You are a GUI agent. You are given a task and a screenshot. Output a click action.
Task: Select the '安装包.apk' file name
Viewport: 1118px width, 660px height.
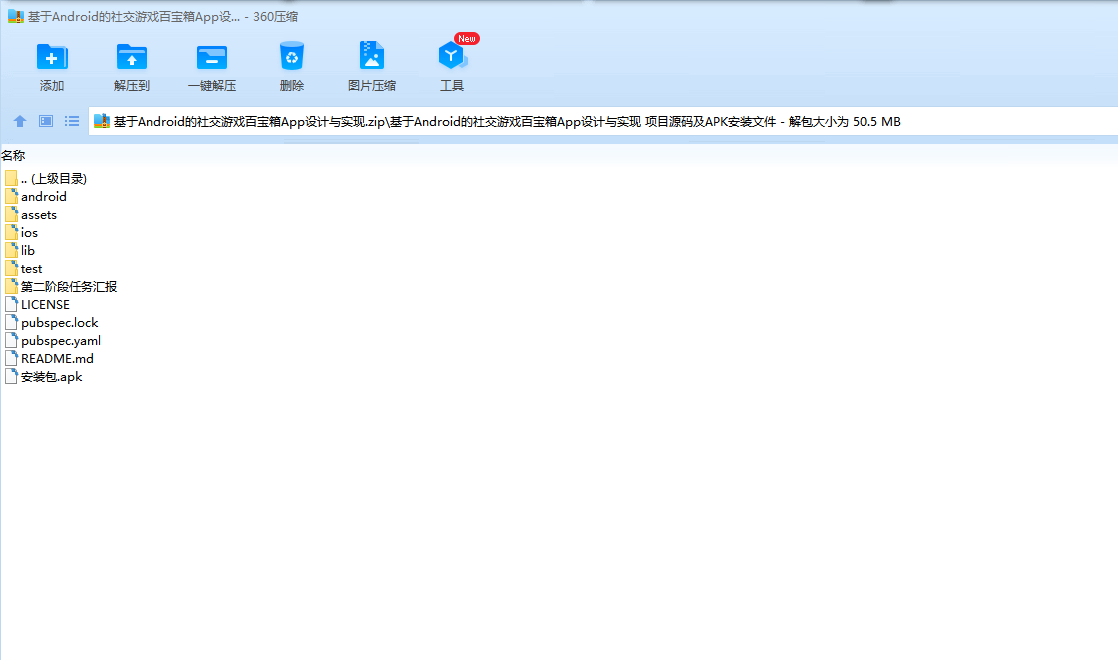tap(51, 377)
